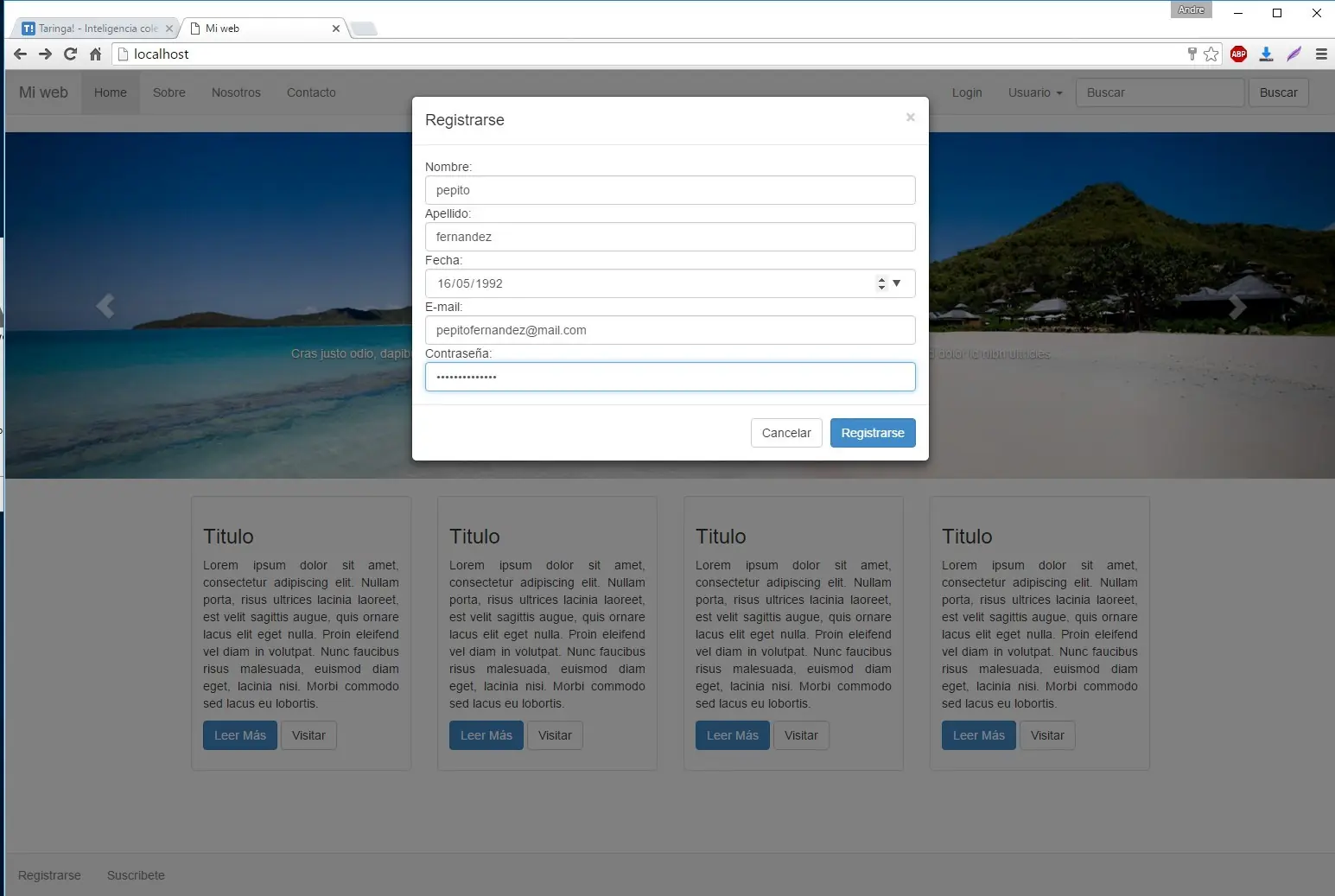Open the Registrarse footer link
Viewport: 1335px width, 896px height.
49,875
